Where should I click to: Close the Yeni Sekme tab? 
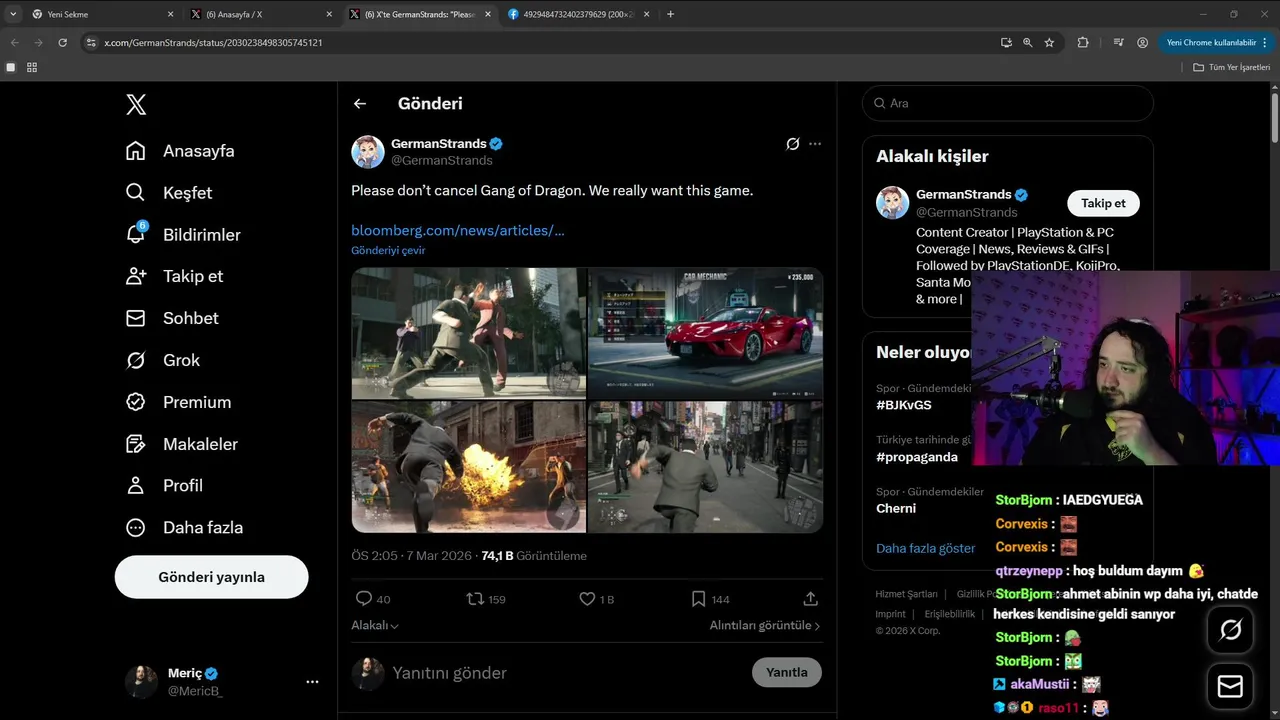pos(170,14)
